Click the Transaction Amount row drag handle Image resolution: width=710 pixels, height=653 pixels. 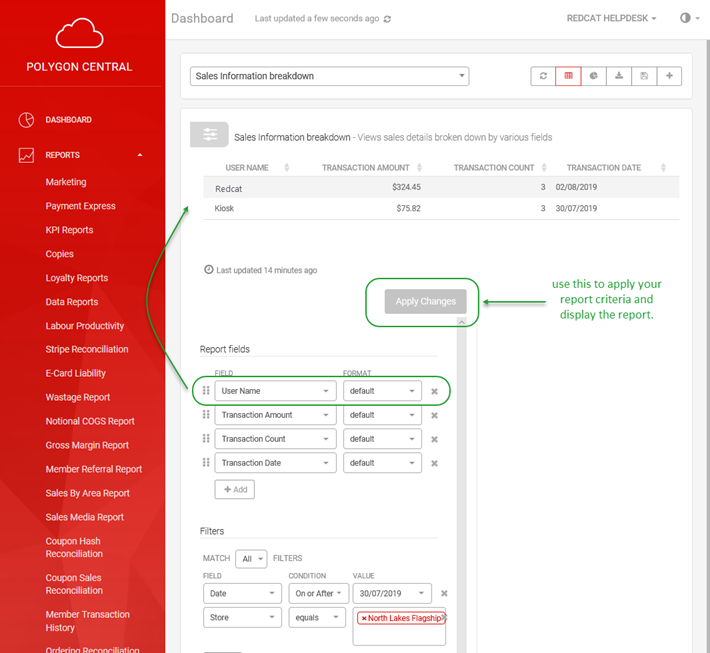click(x=206, y=414)
